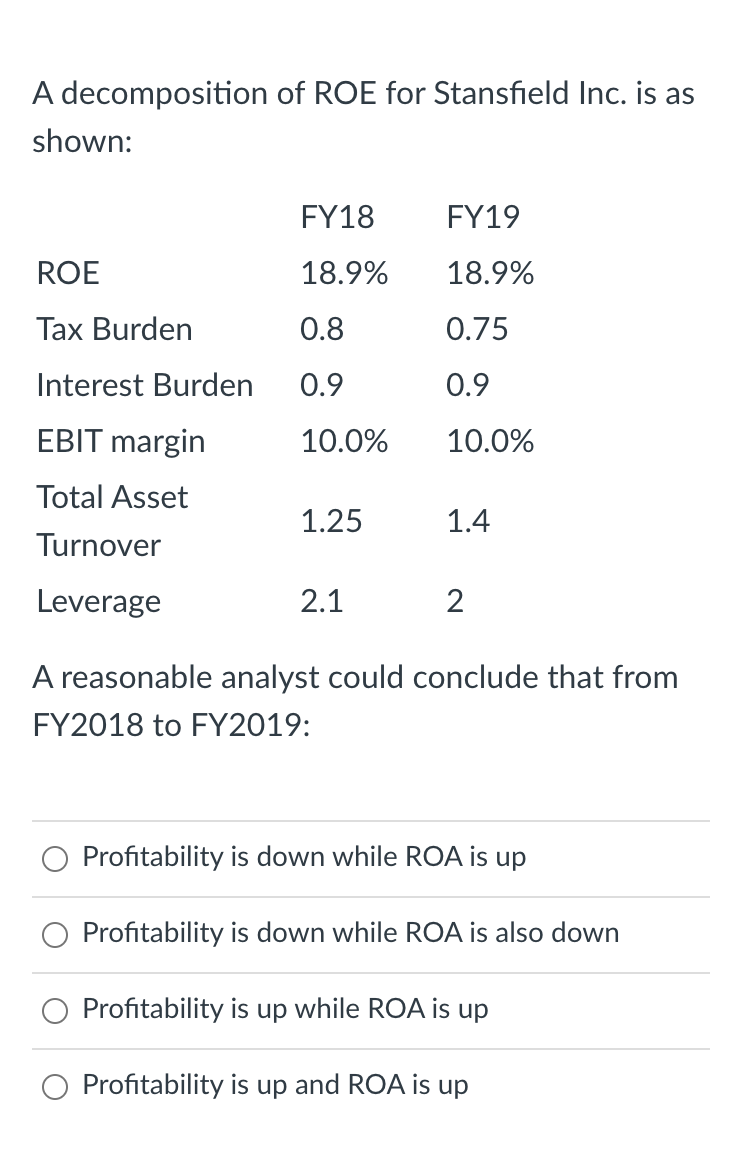Click the Leverage row label

[98, 600]
